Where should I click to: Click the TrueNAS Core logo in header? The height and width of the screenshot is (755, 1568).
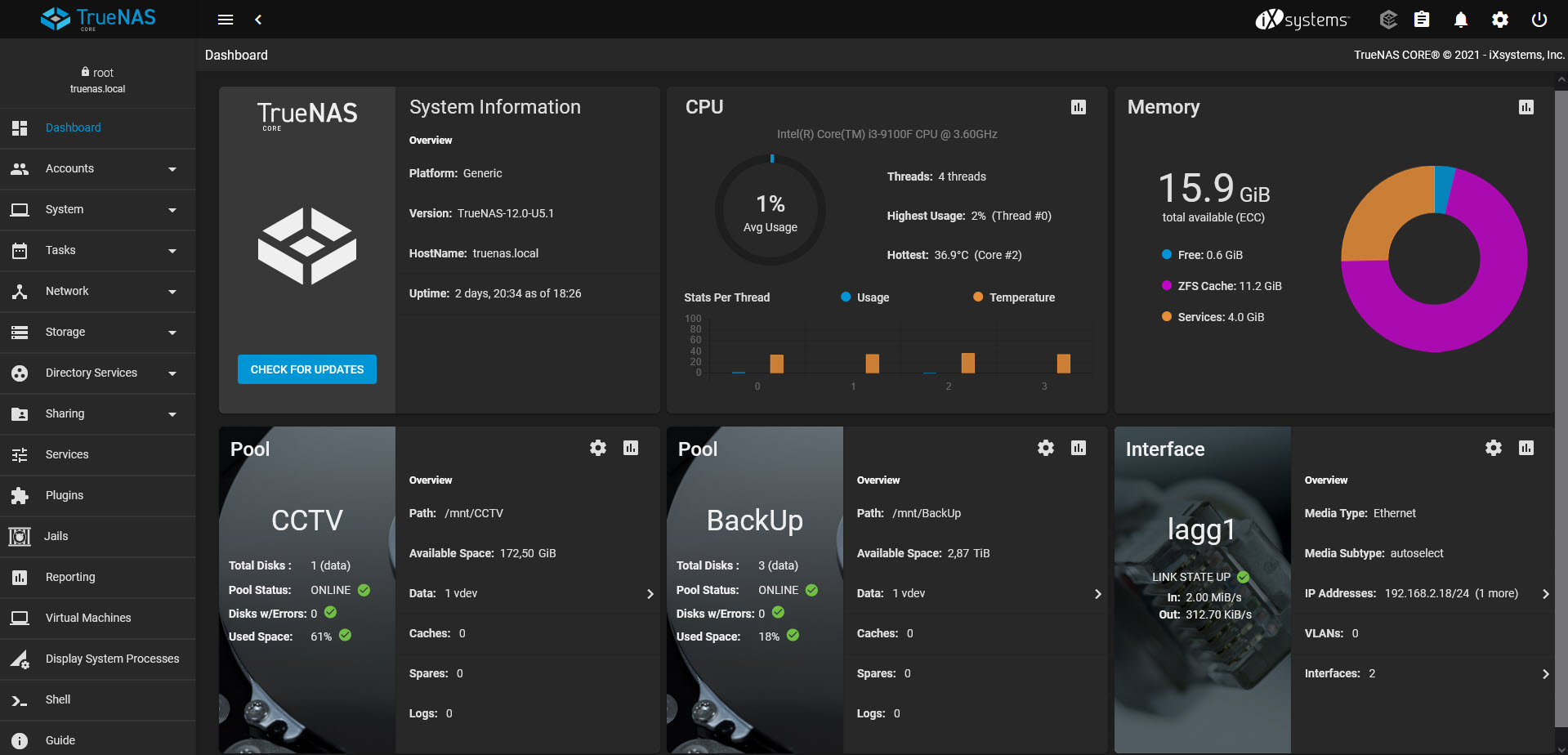[x=98, y=19]
